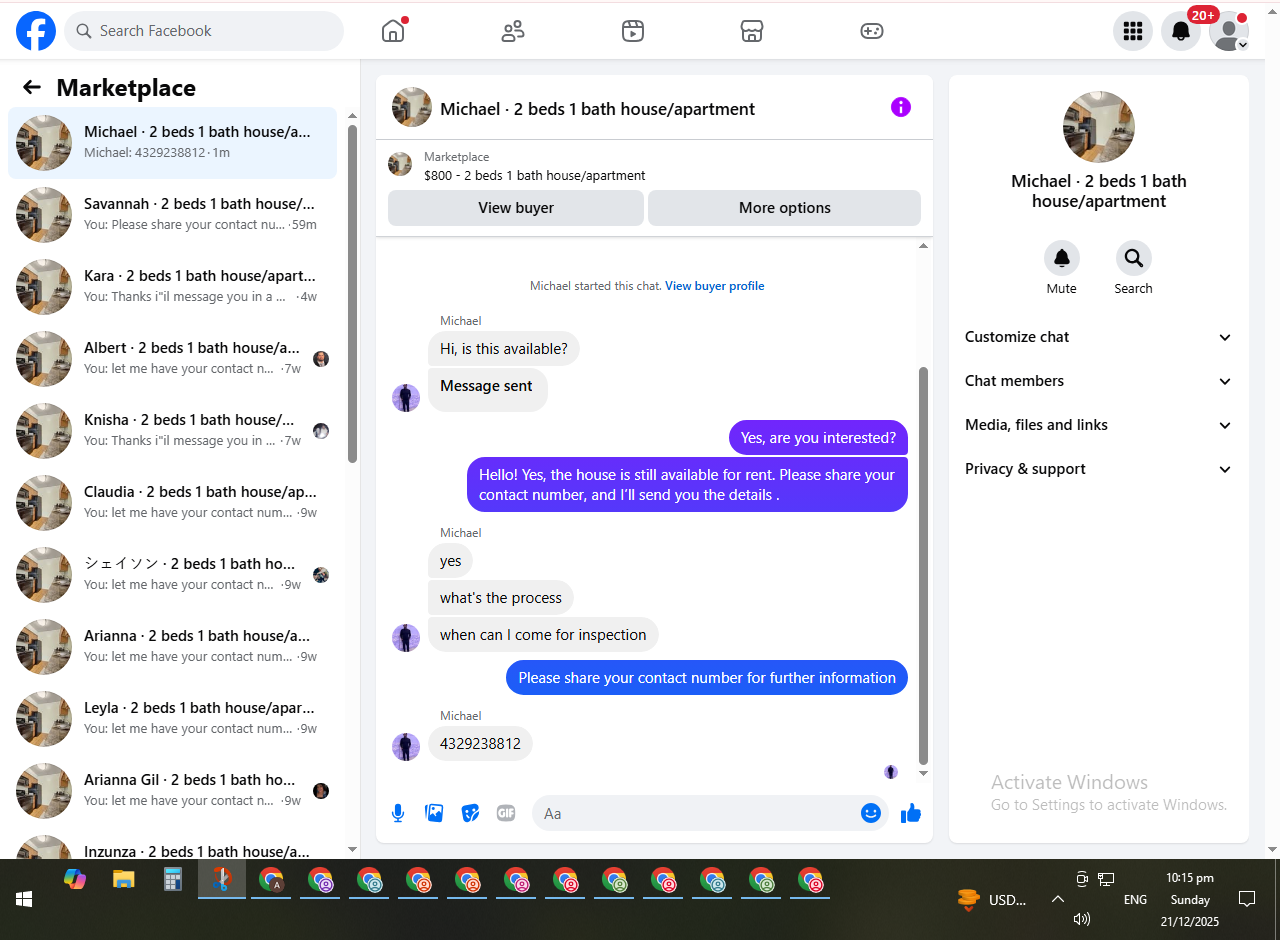This screenshot has height=940, width=1280.
Task: Click the purple conversation information icon
Action: tap(901, 107)
